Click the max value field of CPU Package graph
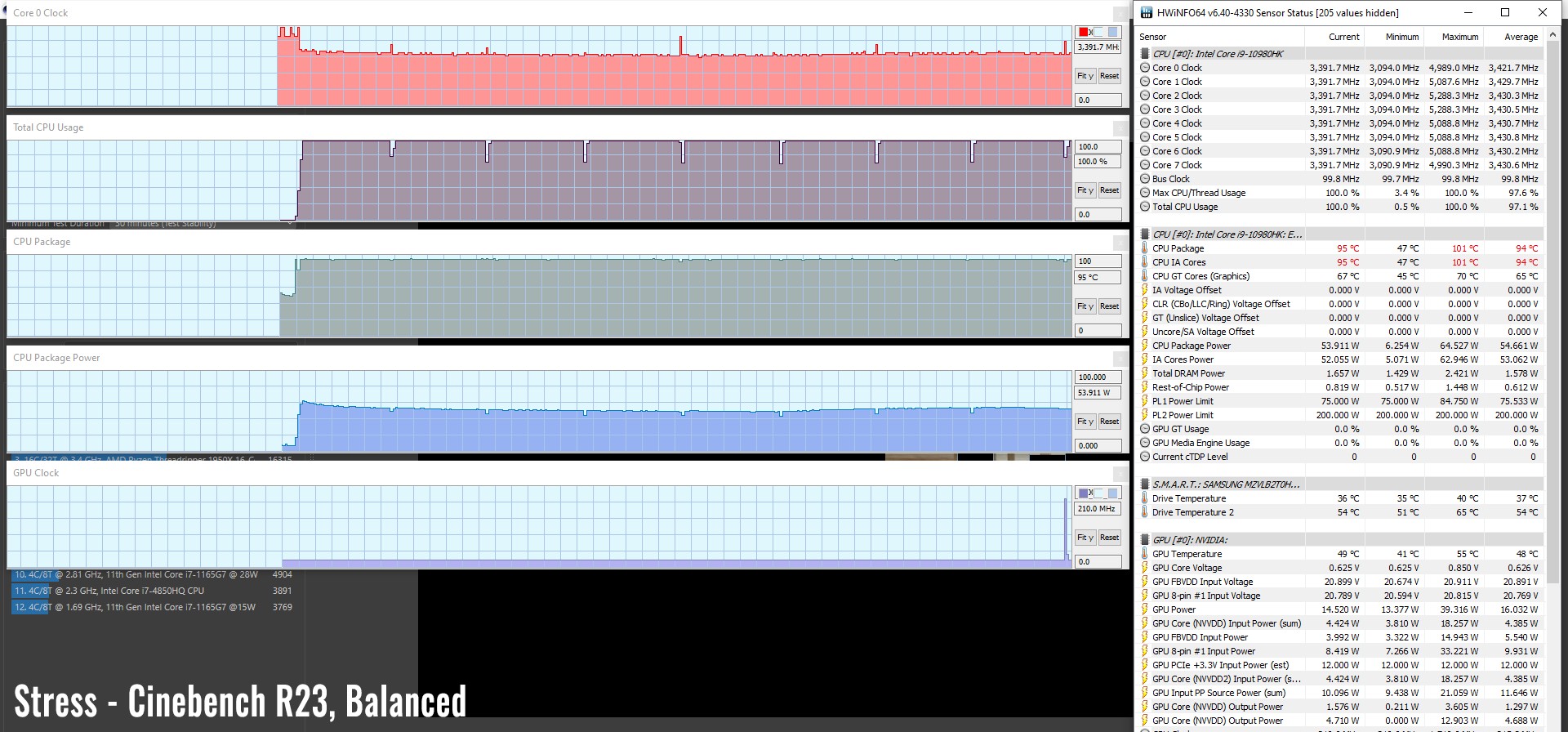Screen dimensions: 1568x732 [1097, 261]
